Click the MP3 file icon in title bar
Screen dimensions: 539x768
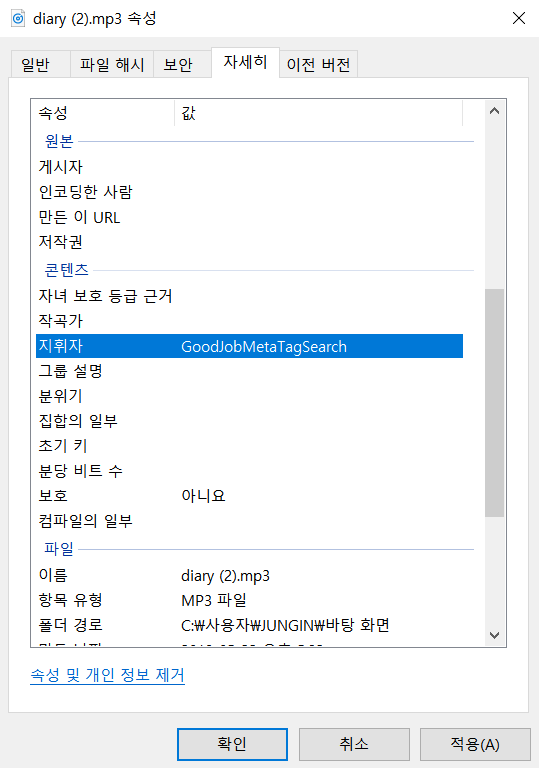point(18,19)
